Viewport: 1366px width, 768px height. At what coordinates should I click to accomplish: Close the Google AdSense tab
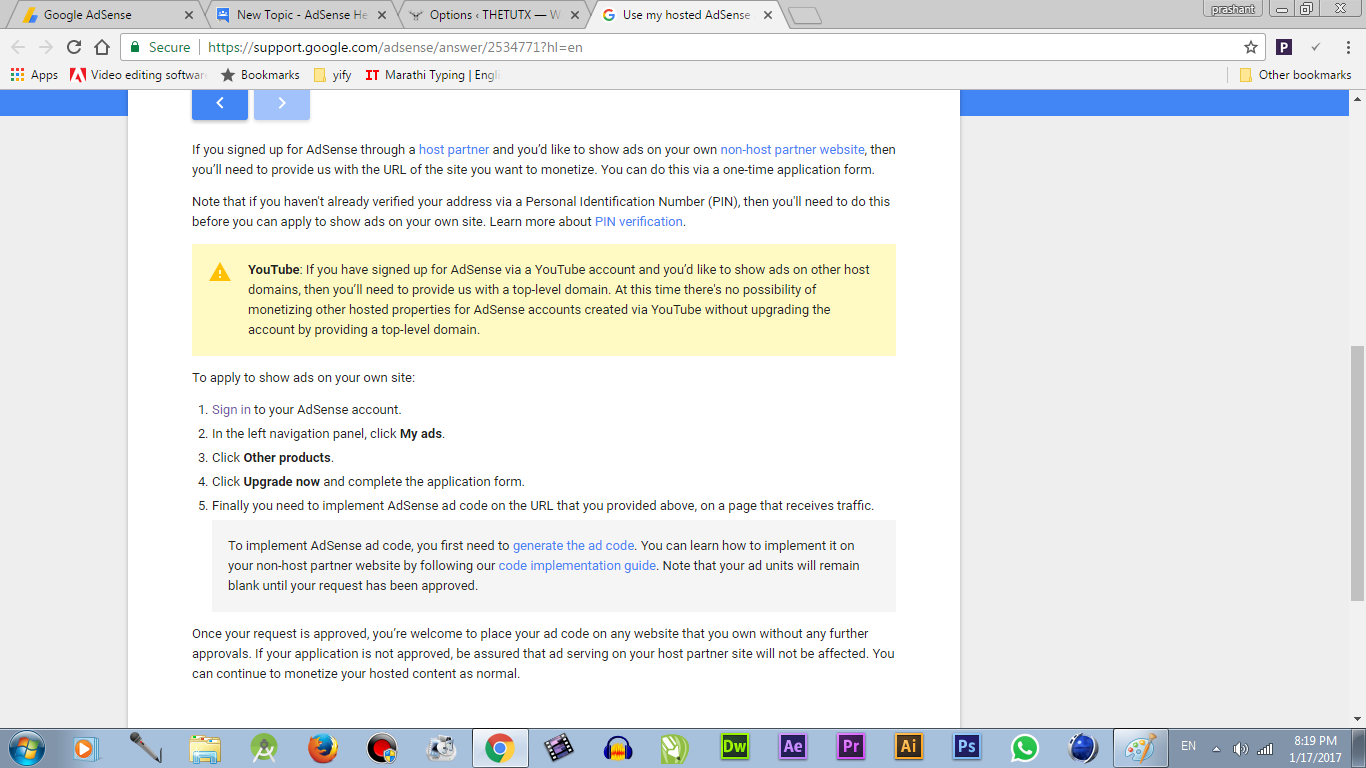pos(190,15)
